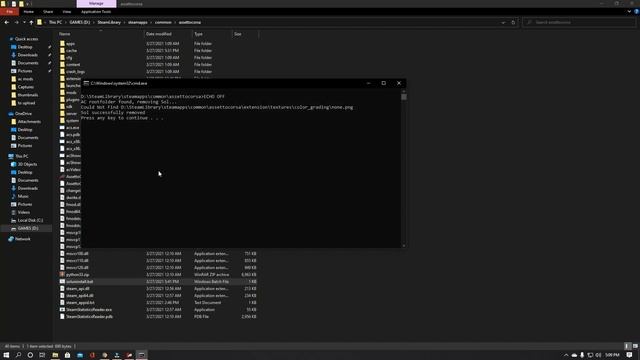640x360 pixels.
Task: Click steamapps in address breadcrumb
Action: click(x=138, y=22)
